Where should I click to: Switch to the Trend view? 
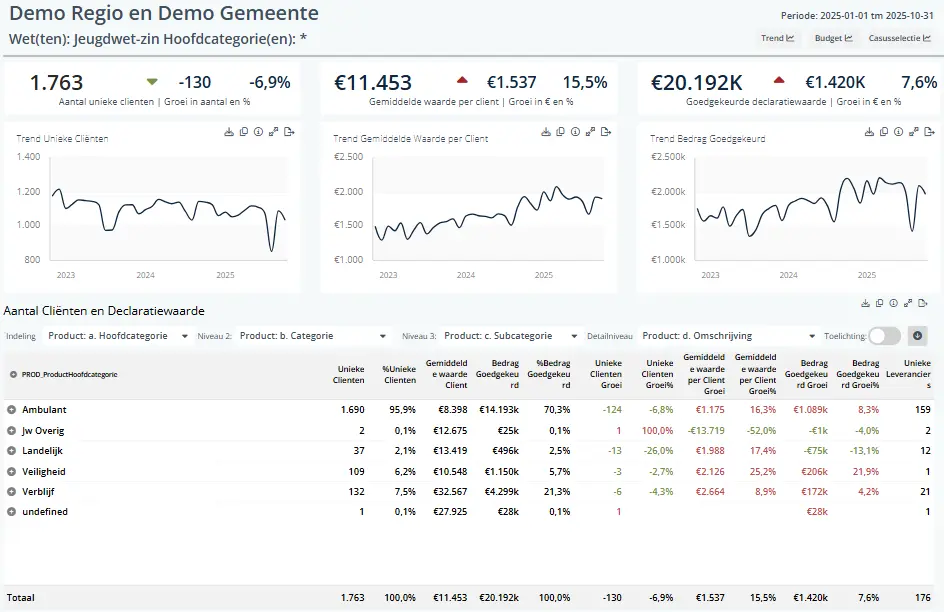click(777, 39)
